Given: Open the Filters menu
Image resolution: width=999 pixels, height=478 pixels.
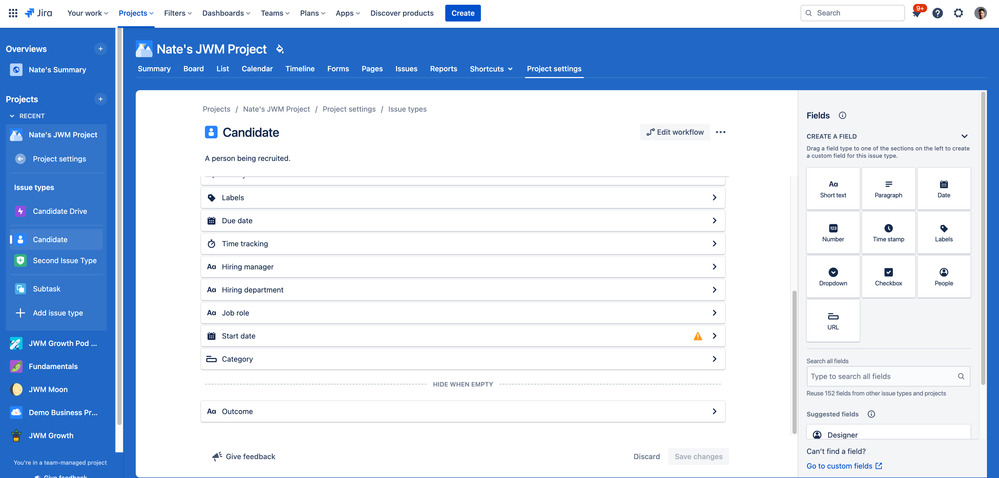Looking at the screenshot, I should 177,13.
